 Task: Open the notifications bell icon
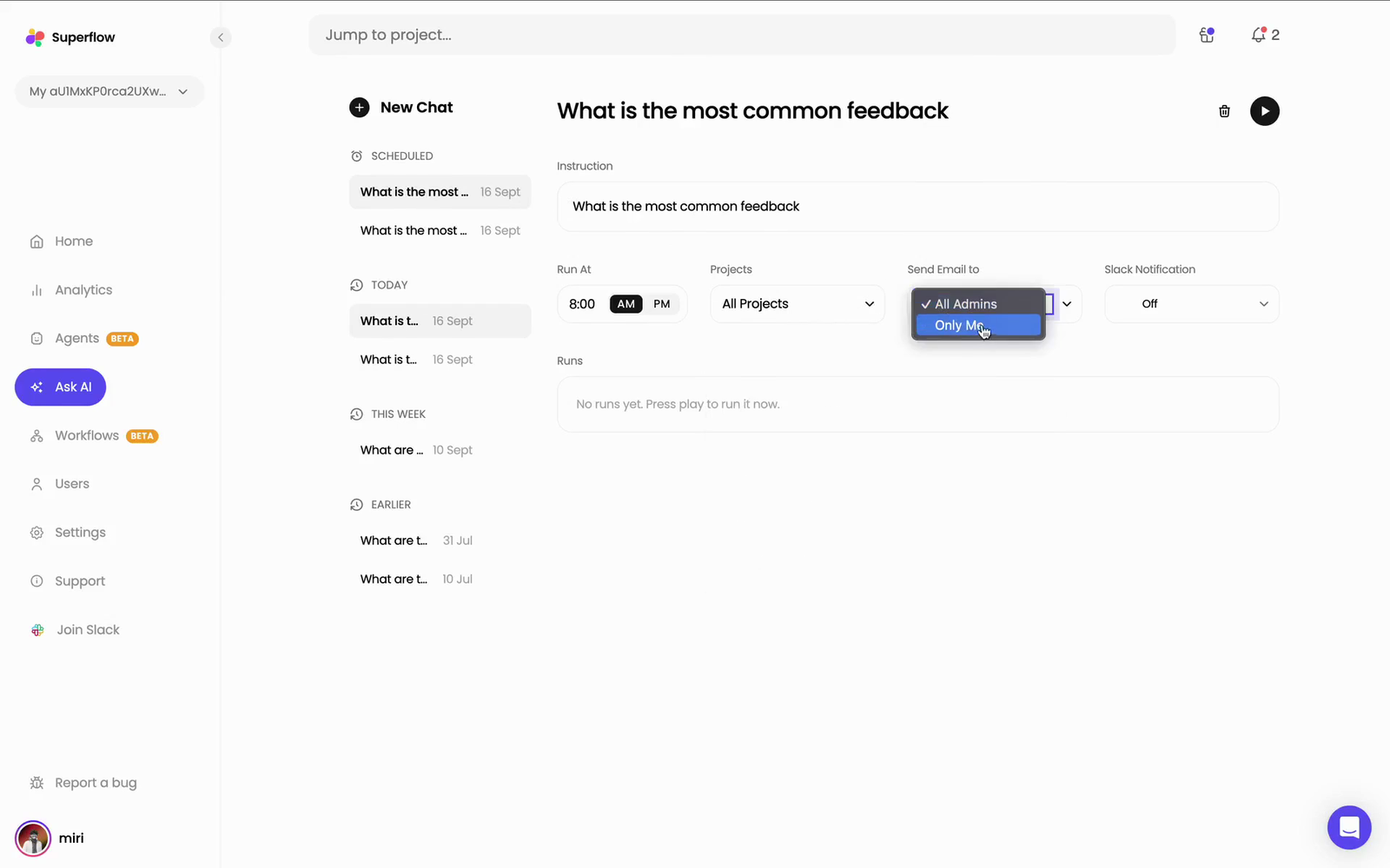click(x=1258, y=35)
